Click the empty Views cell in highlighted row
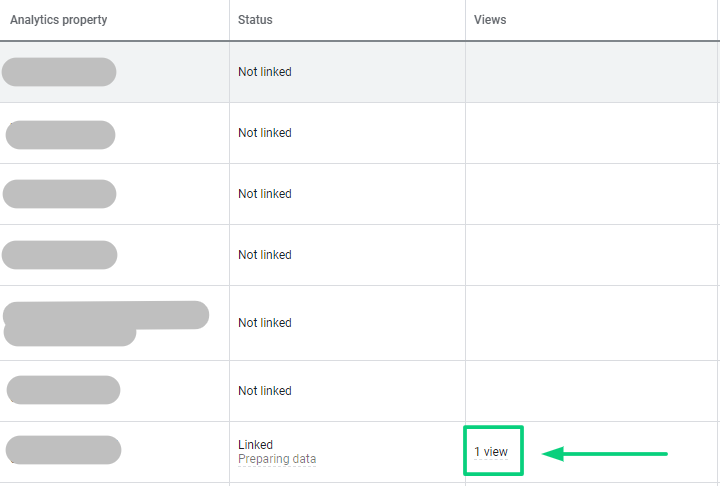The width and height of the screenshot is (720, 486). tap(592, 72)
